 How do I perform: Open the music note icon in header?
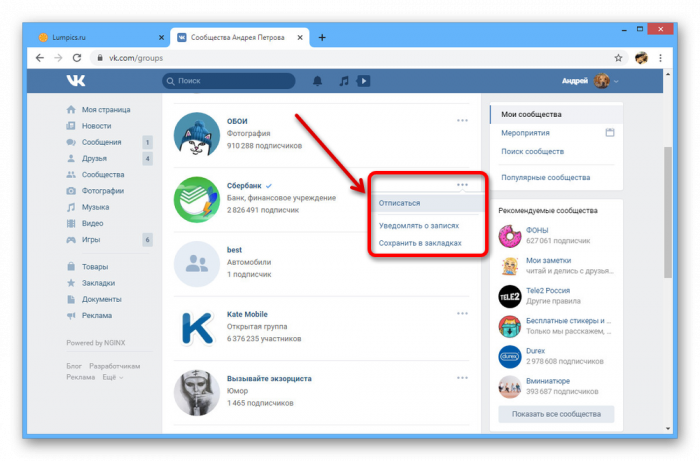(x=343, y=80)
